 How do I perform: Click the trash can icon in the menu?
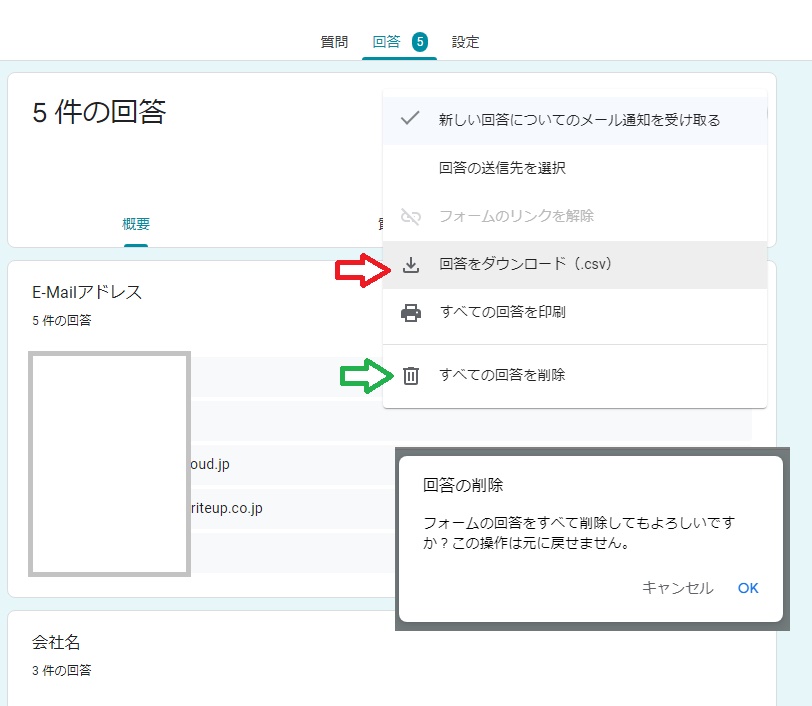pyautogui.click(x=410, y=376)
